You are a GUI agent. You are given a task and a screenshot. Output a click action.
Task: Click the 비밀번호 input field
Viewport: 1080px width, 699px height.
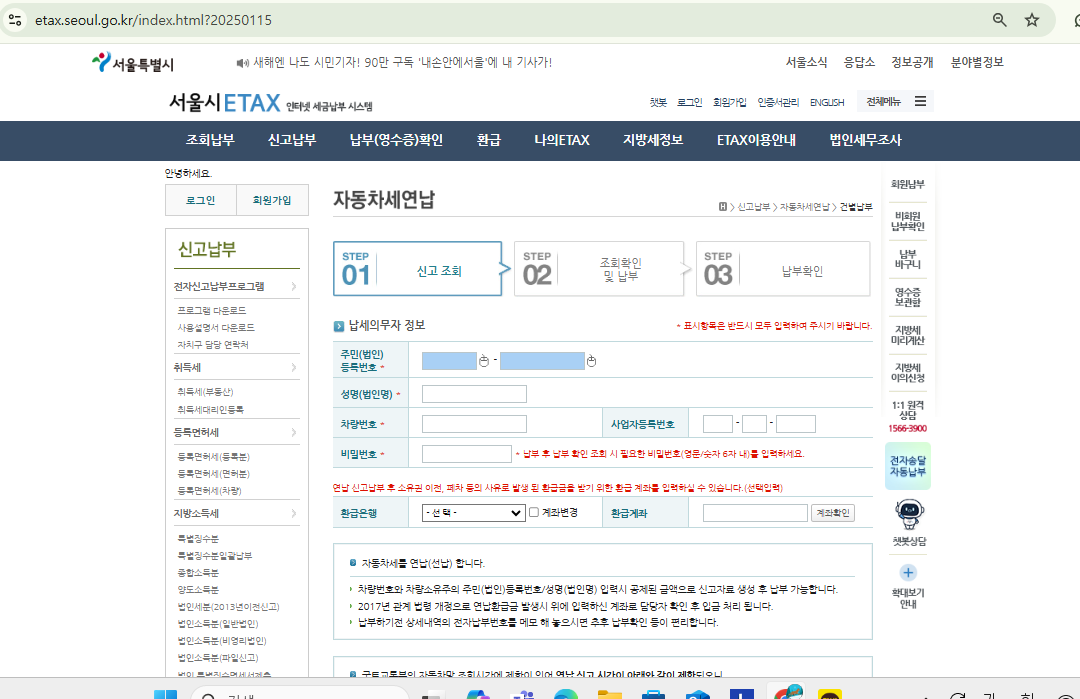(x=466, y=454)
